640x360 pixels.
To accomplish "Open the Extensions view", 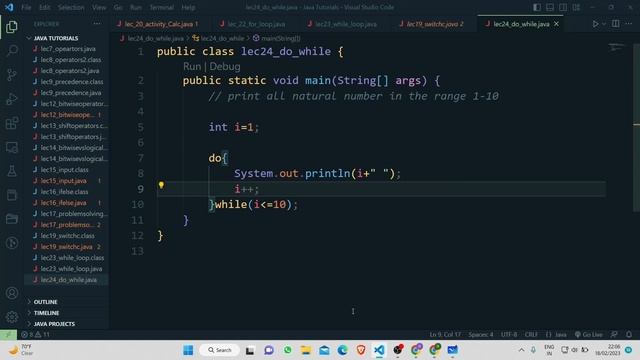I will coord(12,123).
